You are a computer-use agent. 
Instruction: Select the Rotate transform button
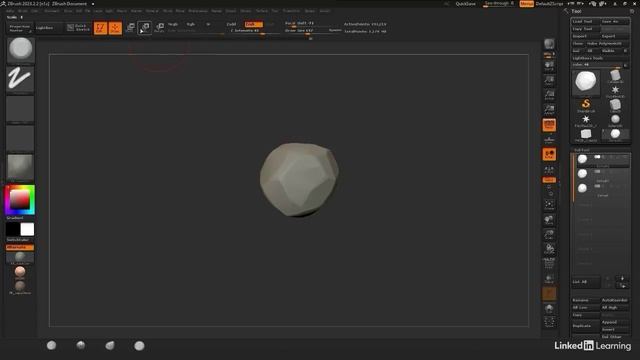tap(160, 28)
